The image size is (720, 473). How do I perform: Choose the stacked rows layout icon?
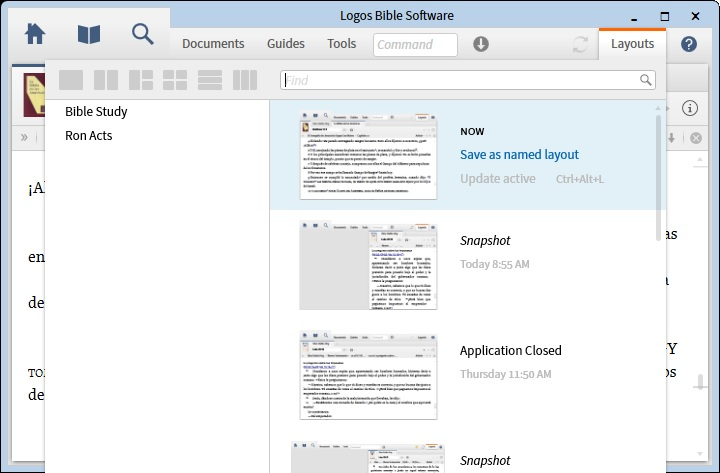click(210, 80)
